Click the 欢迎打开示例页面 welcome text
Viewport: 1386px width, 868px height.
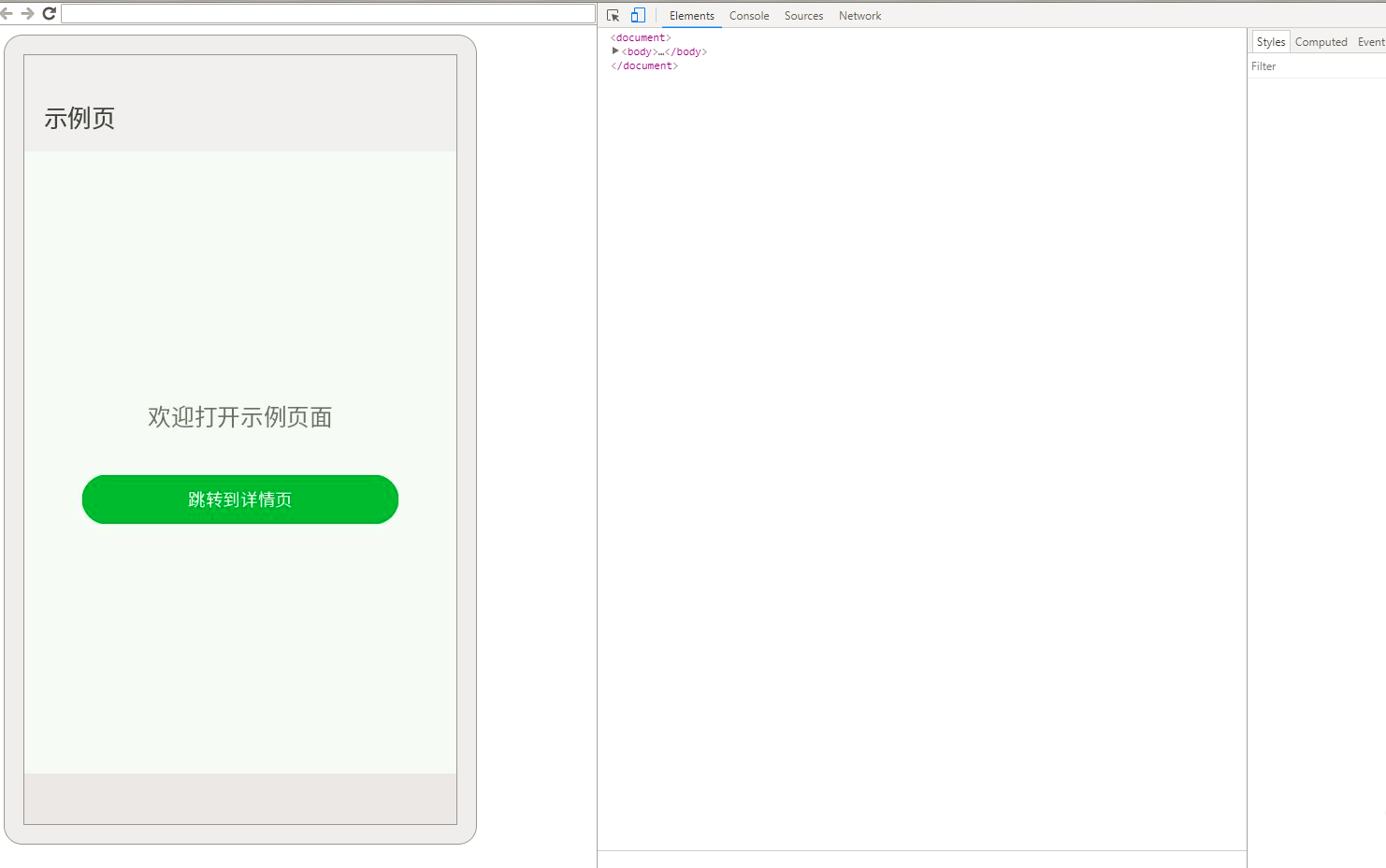click(x=239, y=417)
